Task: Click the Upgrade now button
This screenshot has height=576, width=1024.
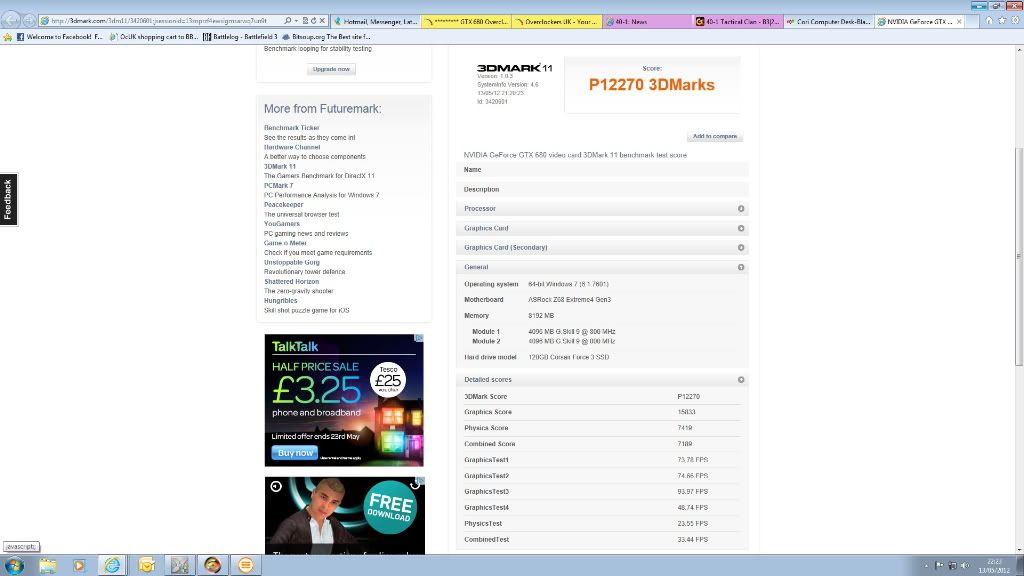Action: click(x=331, y=69)
